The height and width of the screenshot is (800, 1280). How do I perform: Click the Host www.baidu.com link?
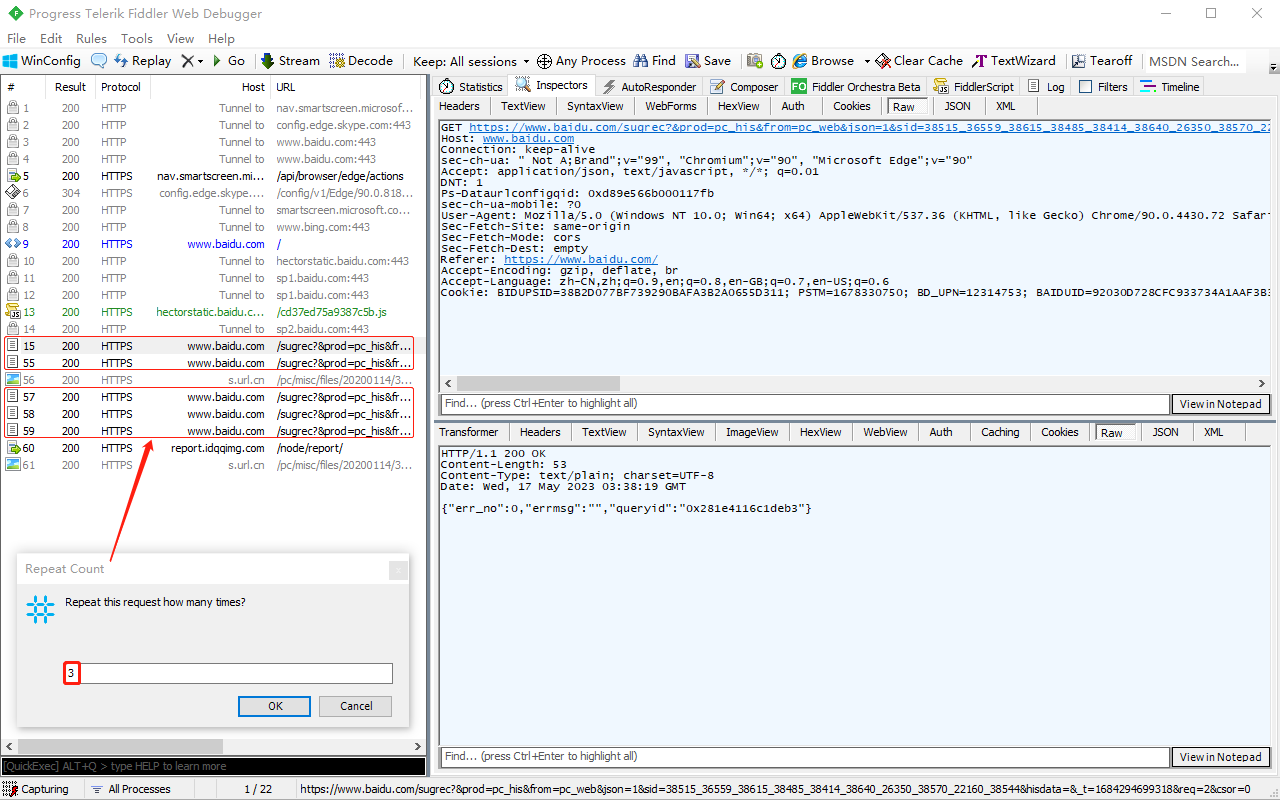pyautogui.click(x=528, y=138)
